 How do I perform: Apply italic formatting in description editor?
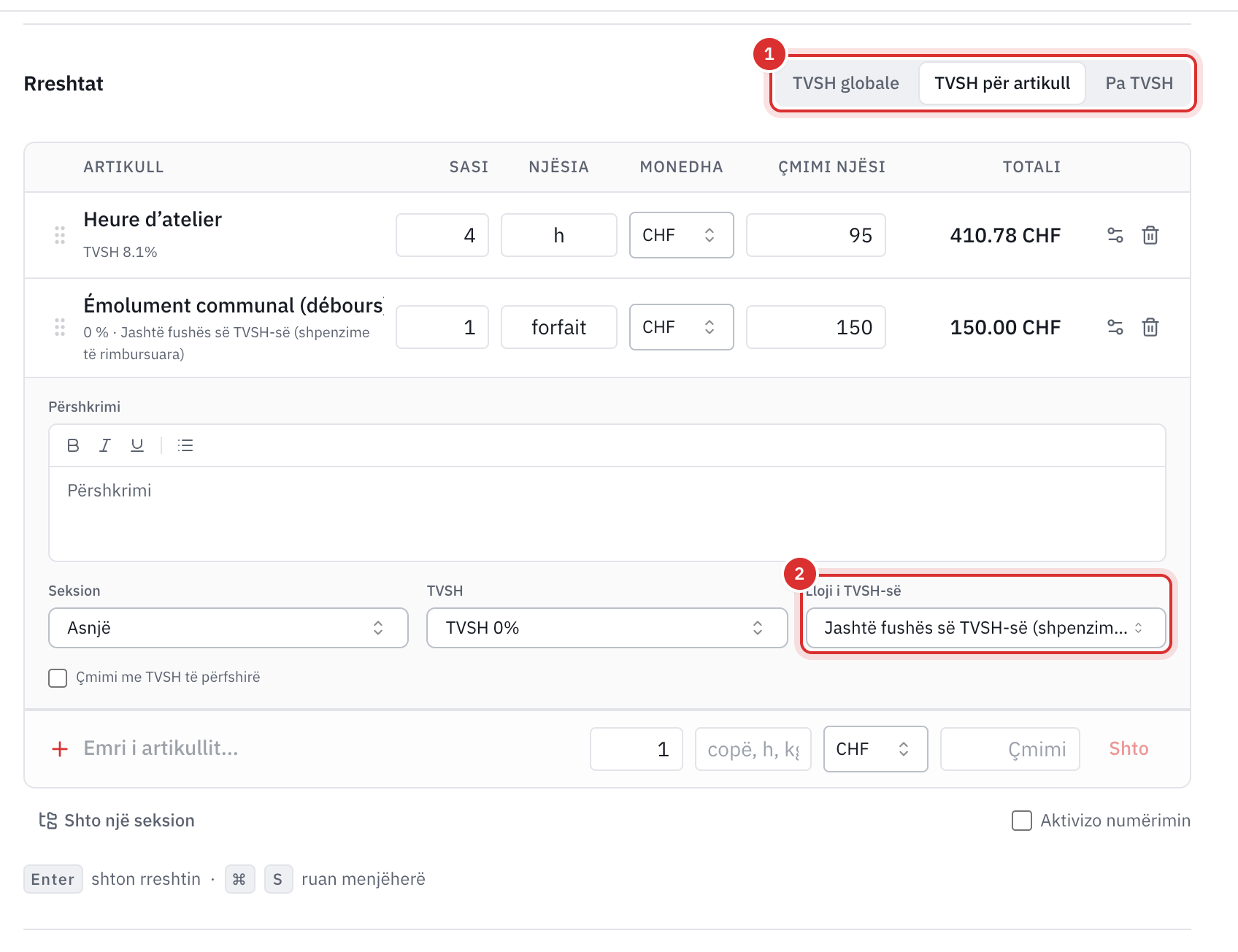click(105, 445)
